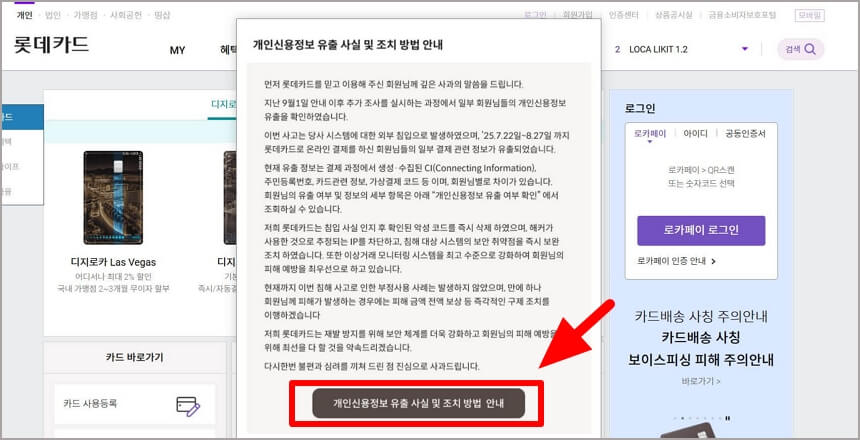Open the 상품공시실 link
Image resolution: width=860 pixels, height=440 pixels.
674,15
